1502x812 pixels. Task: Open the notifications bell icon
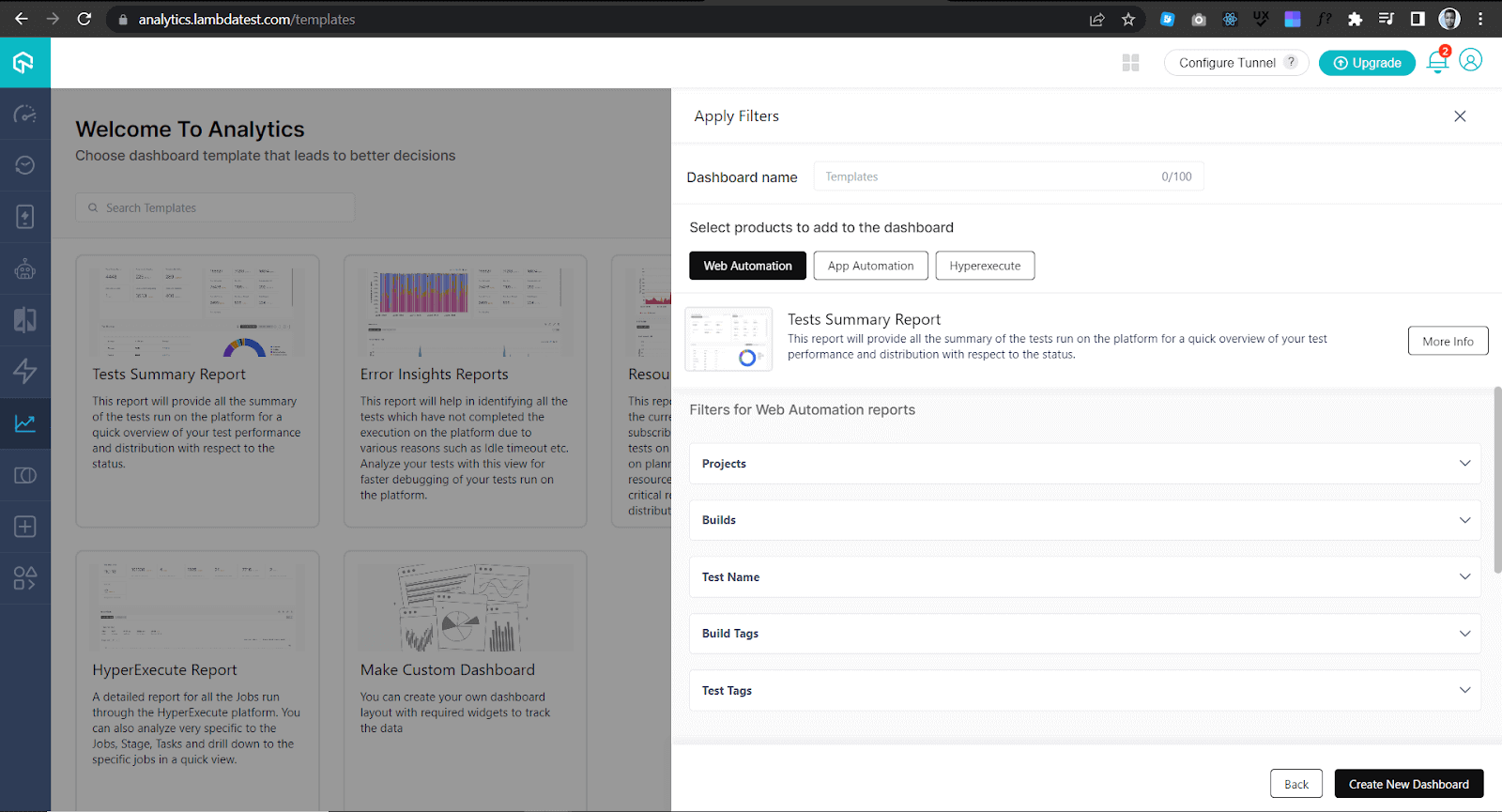[1437, 62]
